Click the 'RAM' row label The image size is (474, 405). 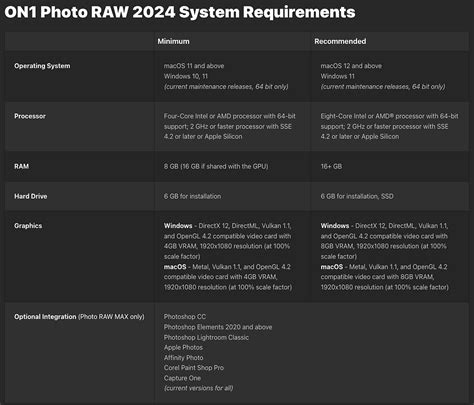21,166
